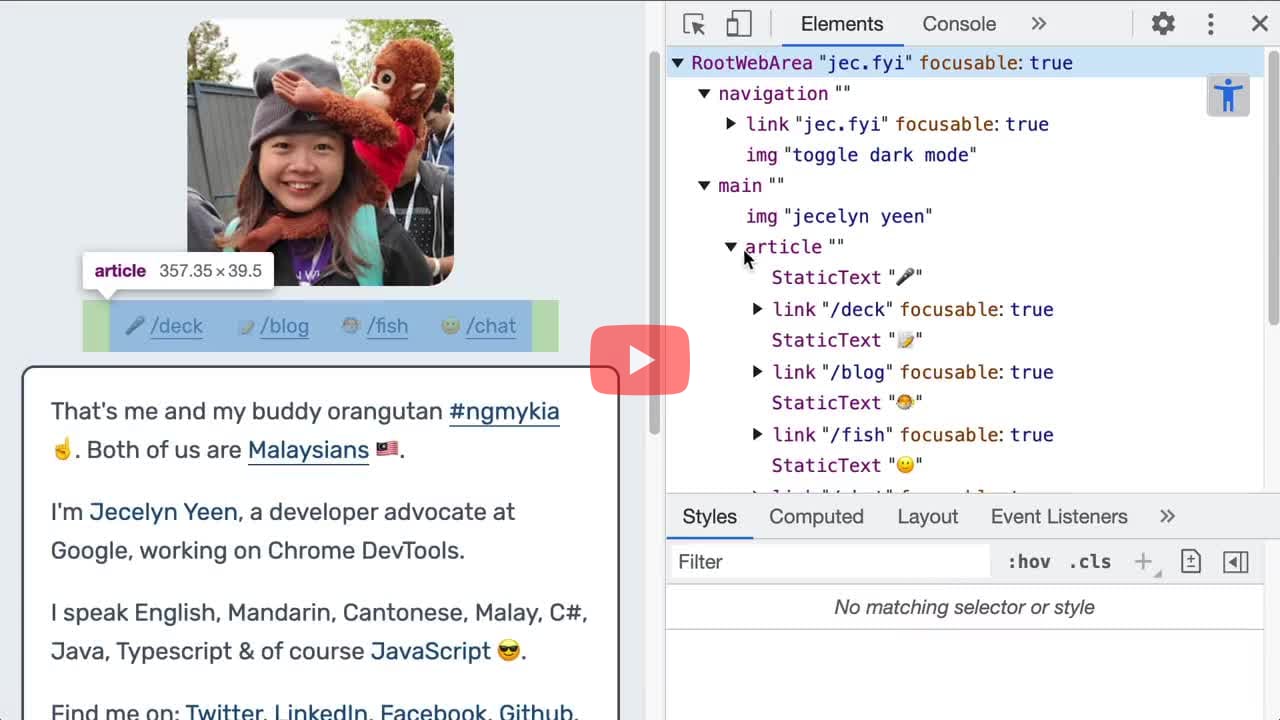This screenshot has height=720, width=1280.
Task: Open the /blog page link
Action: point(285,326)
